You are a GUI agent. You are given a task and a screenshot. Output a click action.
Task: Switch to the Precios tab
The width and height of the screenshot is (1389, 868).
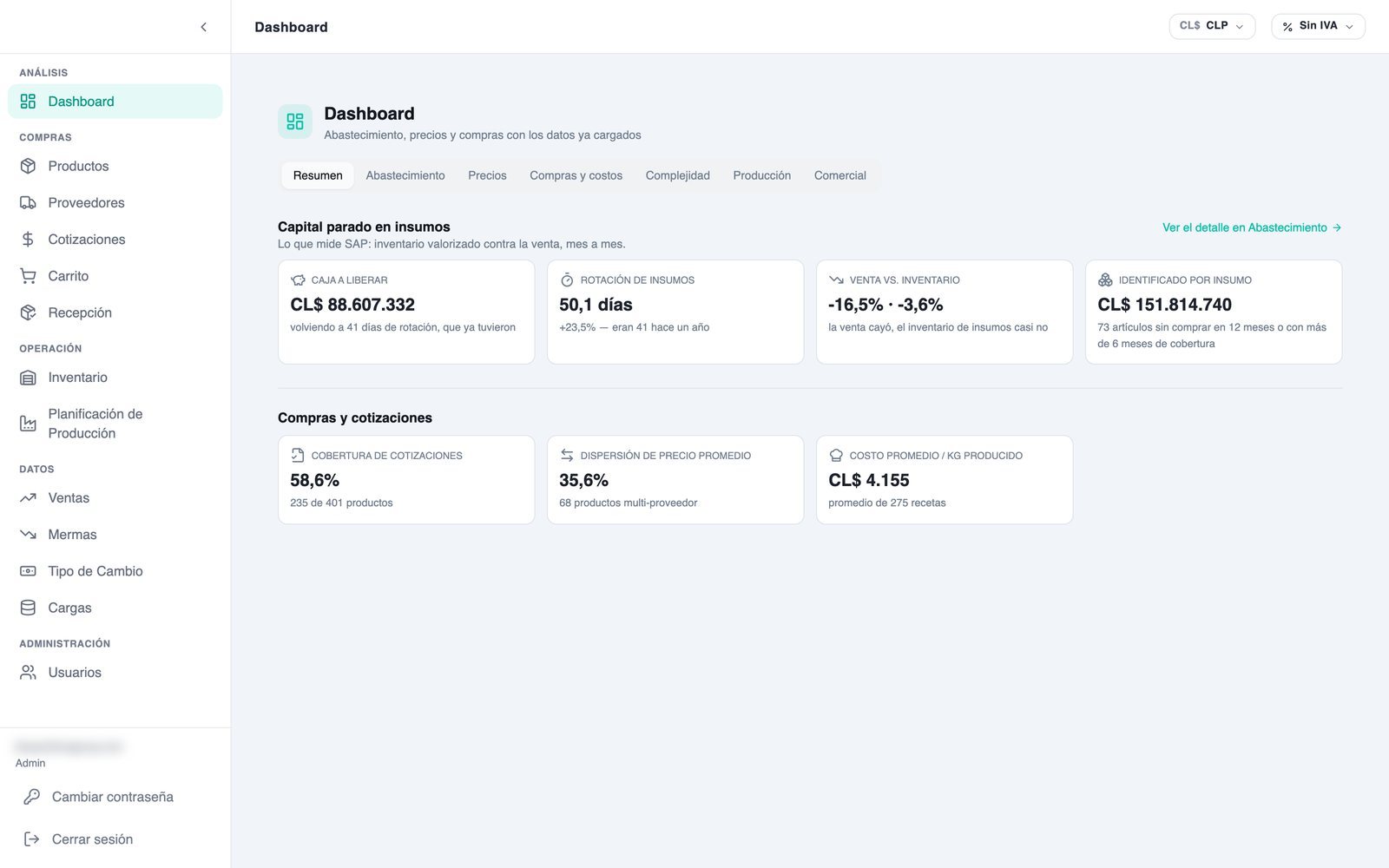click(x=487, y=175)
